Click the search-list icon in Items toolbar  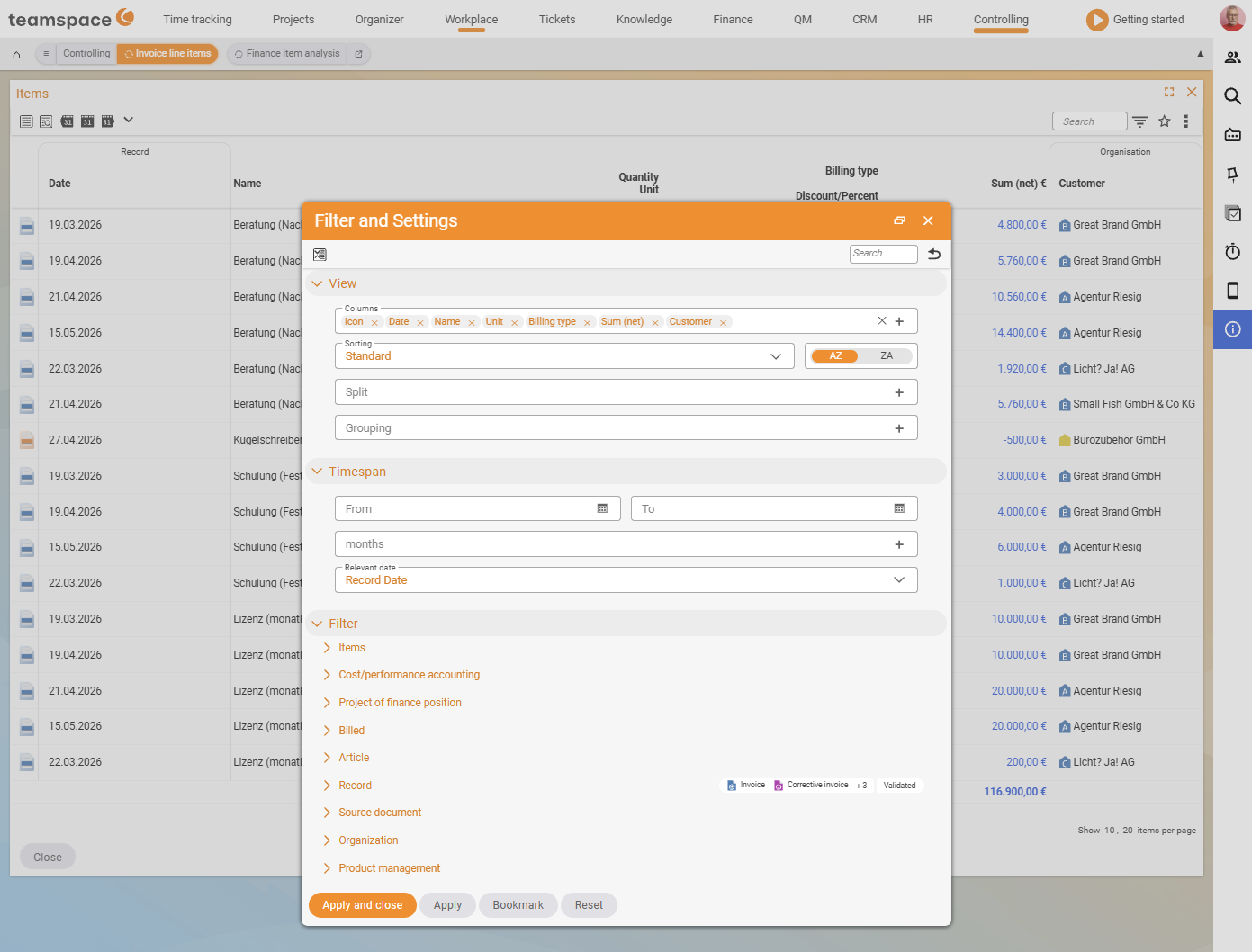pos(46,121)
